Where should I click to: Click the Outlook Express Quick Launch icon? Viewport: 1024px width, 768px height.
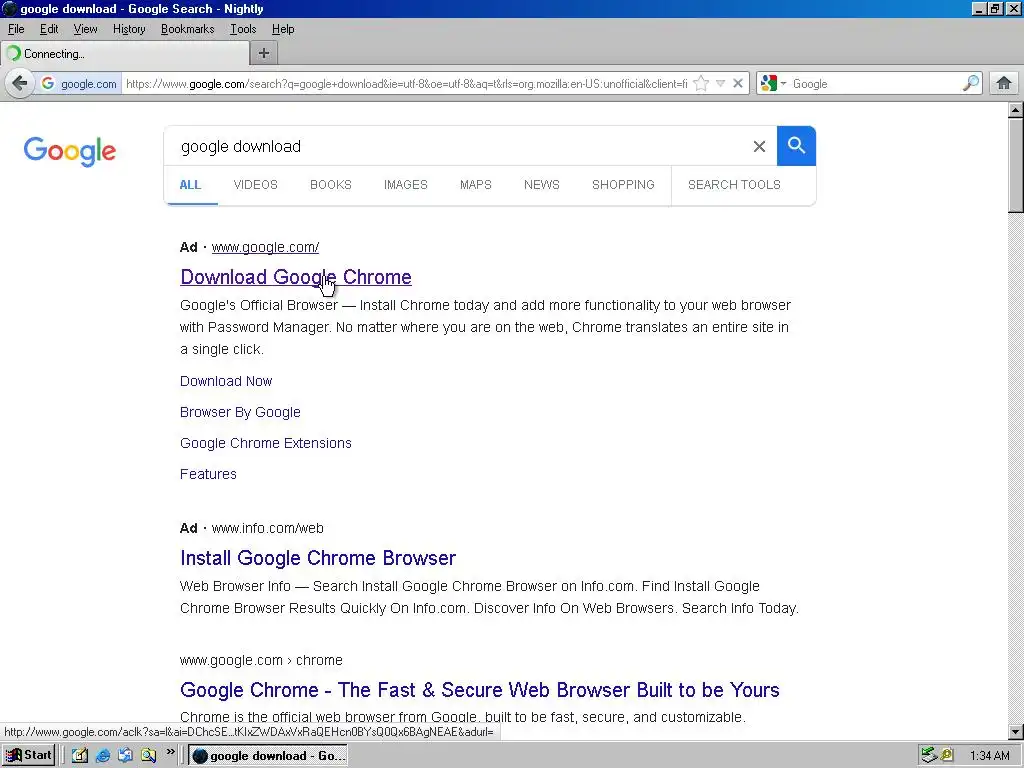[x=125, y=756]
